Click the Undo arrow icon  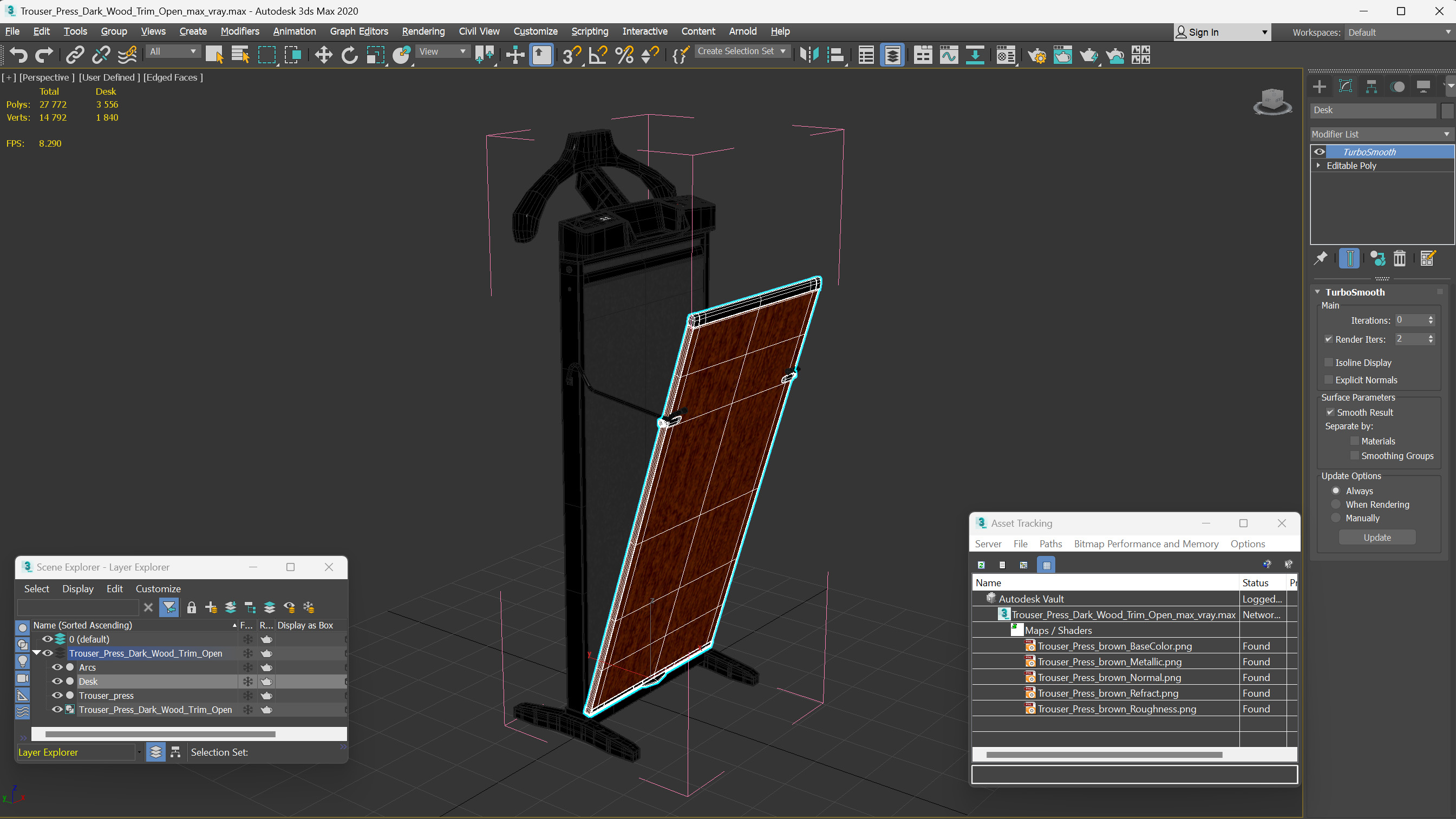point(18,55)
